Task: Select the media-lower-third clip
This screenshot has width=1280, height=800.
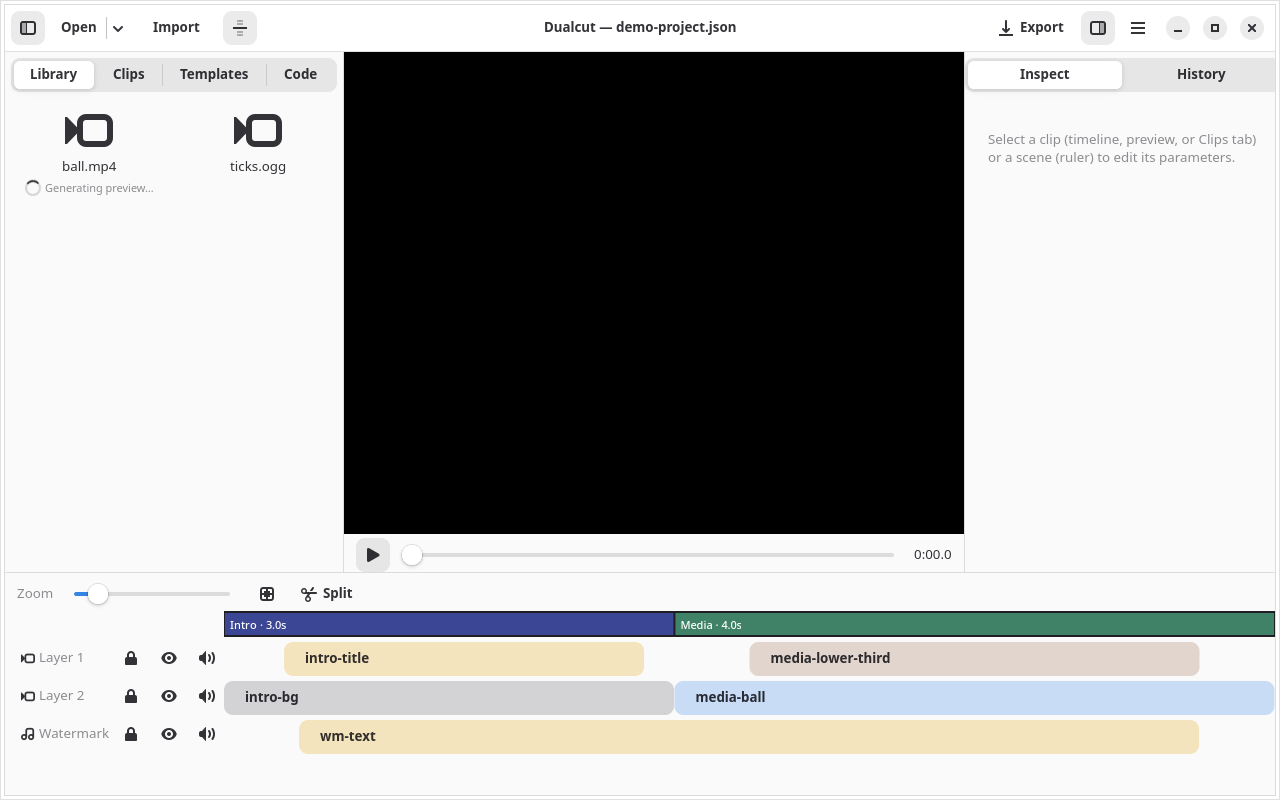Action: [x=974, y=659]
